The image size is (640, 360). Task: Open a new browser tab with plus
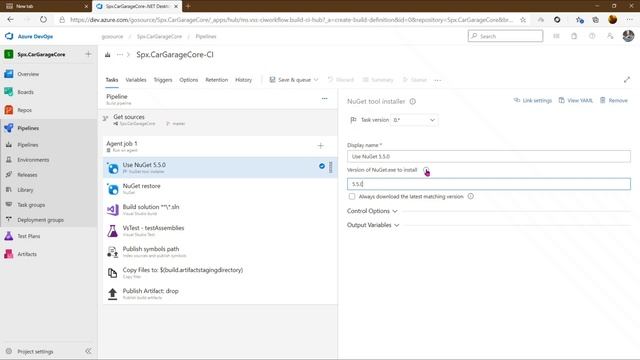coord(188,6)
